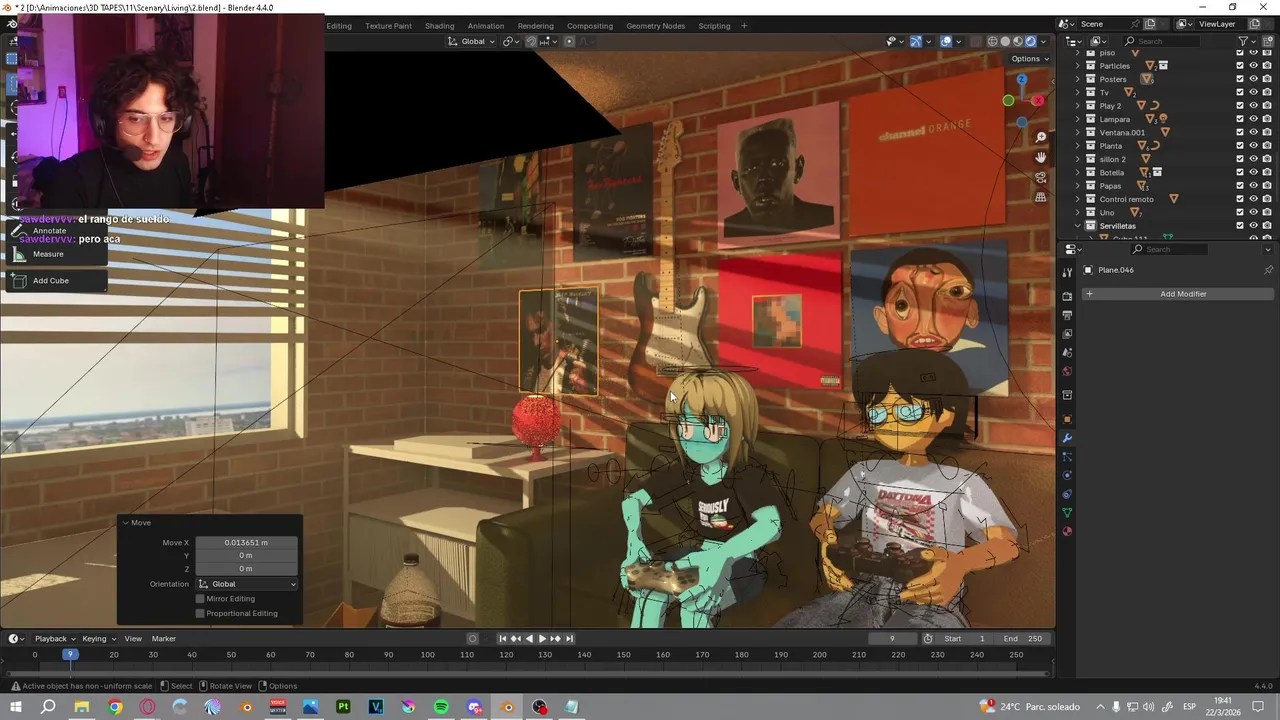Open Spotify from the Windows taskbar
1280x720 pixels.
click(441, 707)
